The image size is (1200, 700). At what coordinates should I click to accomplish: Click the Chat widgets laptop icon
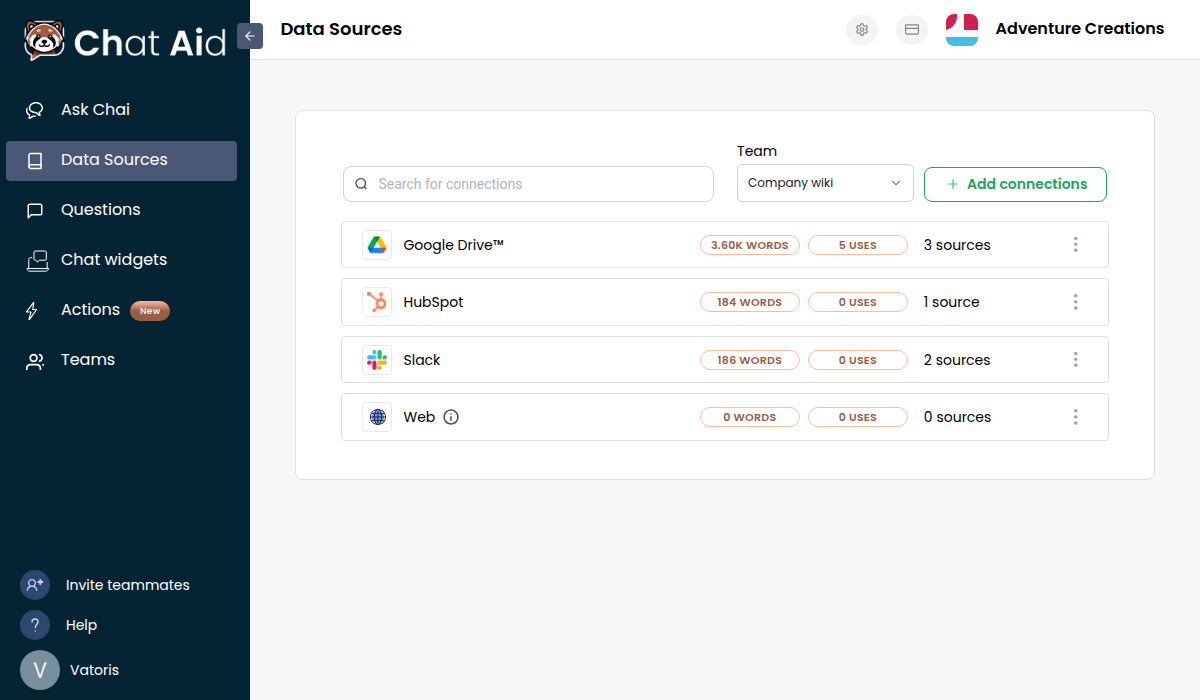(36, 260)
